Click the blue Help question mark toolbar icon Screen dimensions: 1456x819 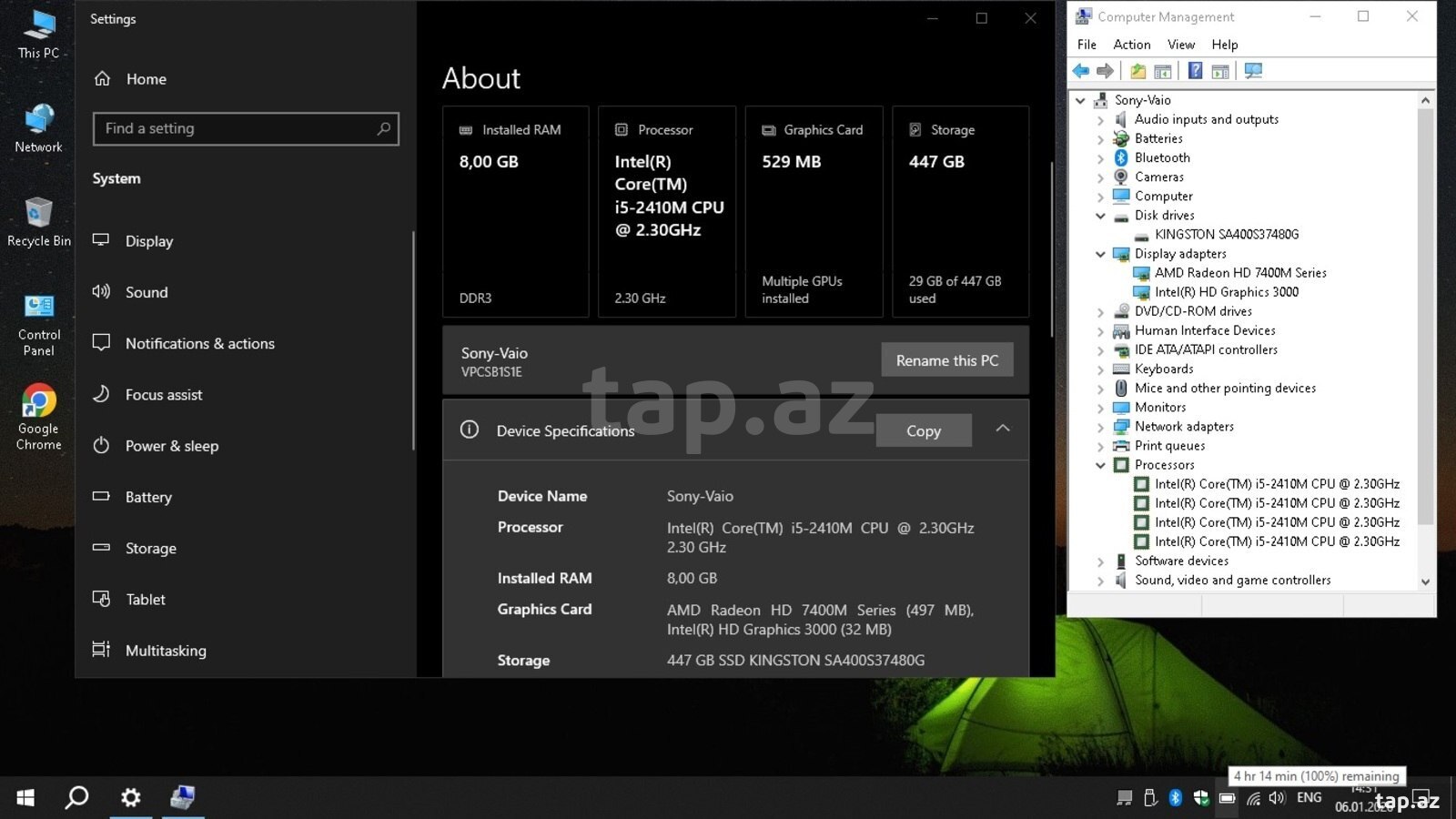click(1196, 71)
